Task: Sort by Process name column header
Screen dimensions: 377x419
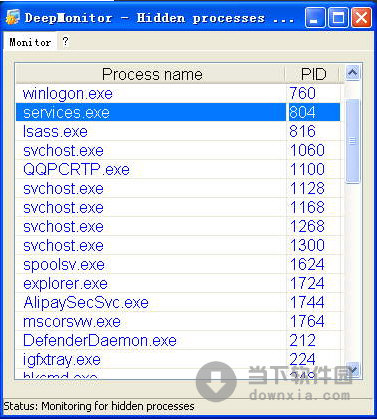Action: point(151,74)
